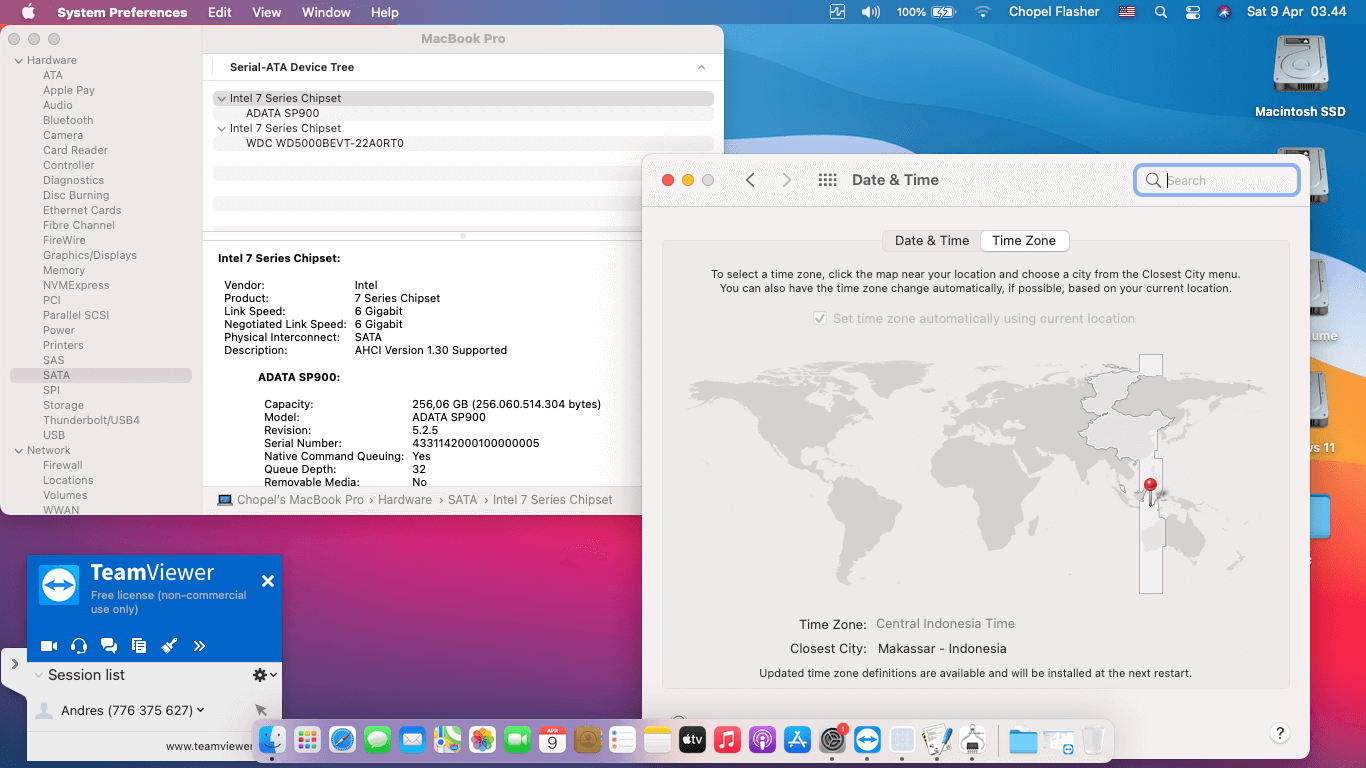Screen dimensions: 1366x768
Task: Open the Date & Time help button
Action: [1280, 733]
